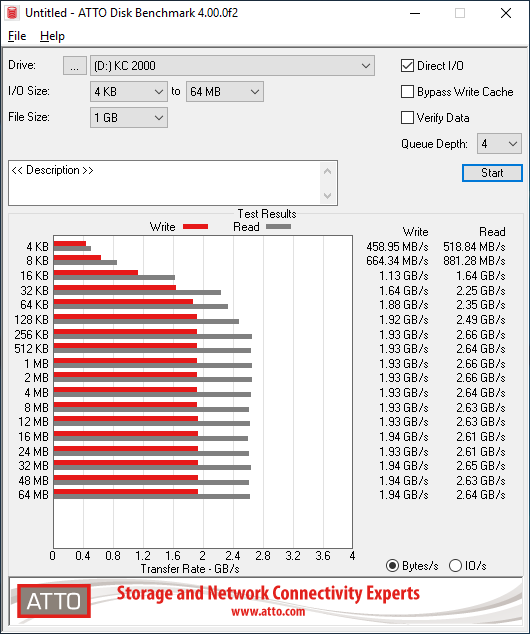
Task: Click the 12 MB row label in chart
Action: [x=34, y=422]
